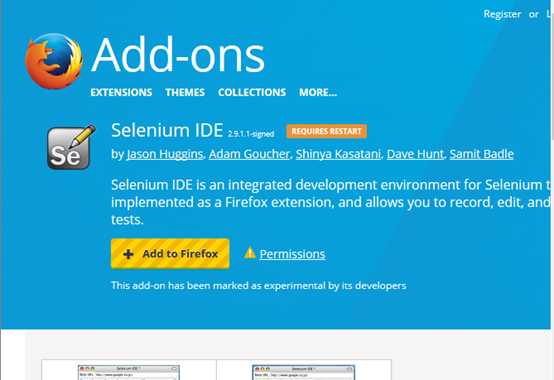
Task: Open author Dave Hunt profile
Action: pos(415,154)
